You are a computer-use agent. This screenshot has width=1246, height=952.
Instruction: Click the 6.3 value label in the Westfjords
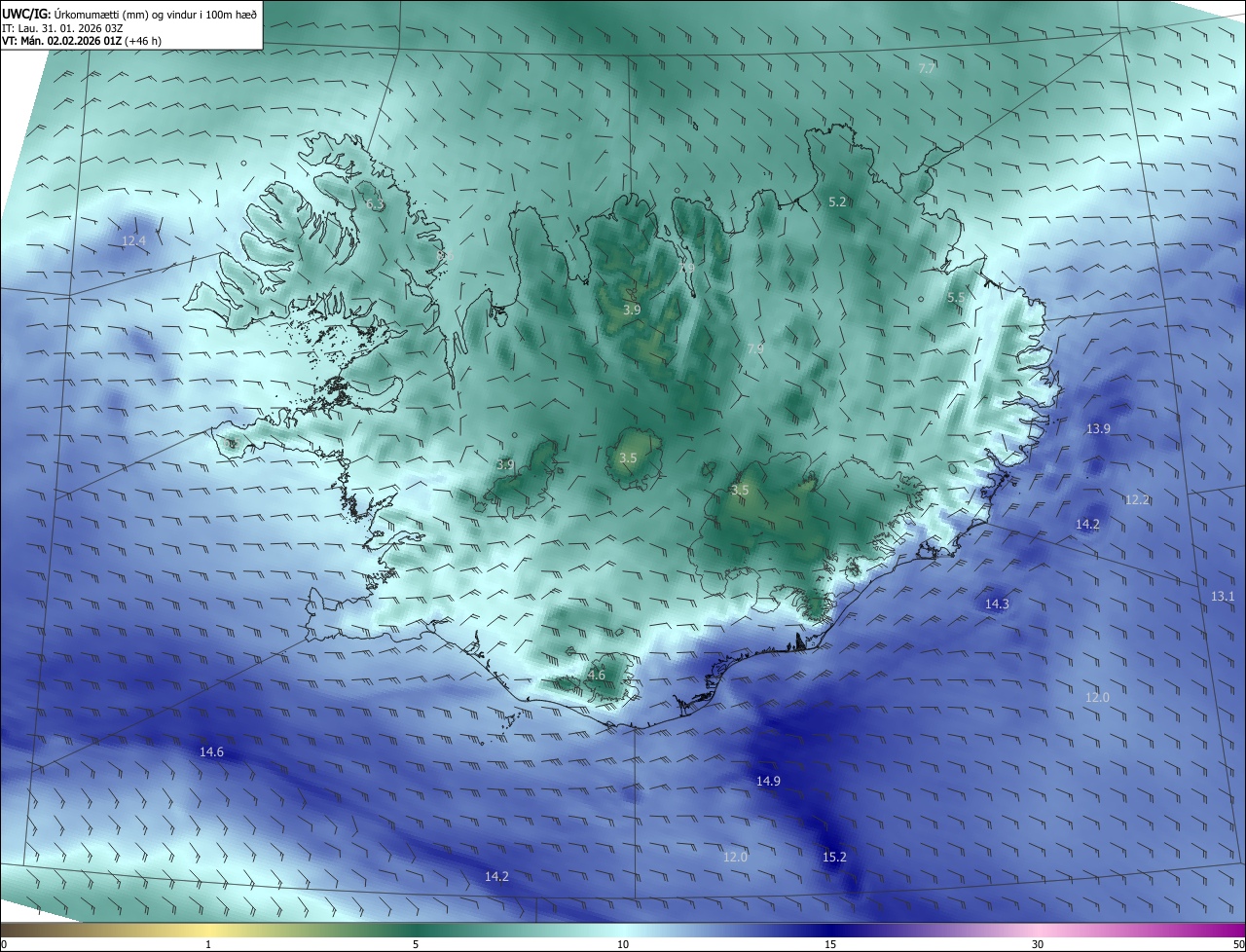tap(376, 204)
